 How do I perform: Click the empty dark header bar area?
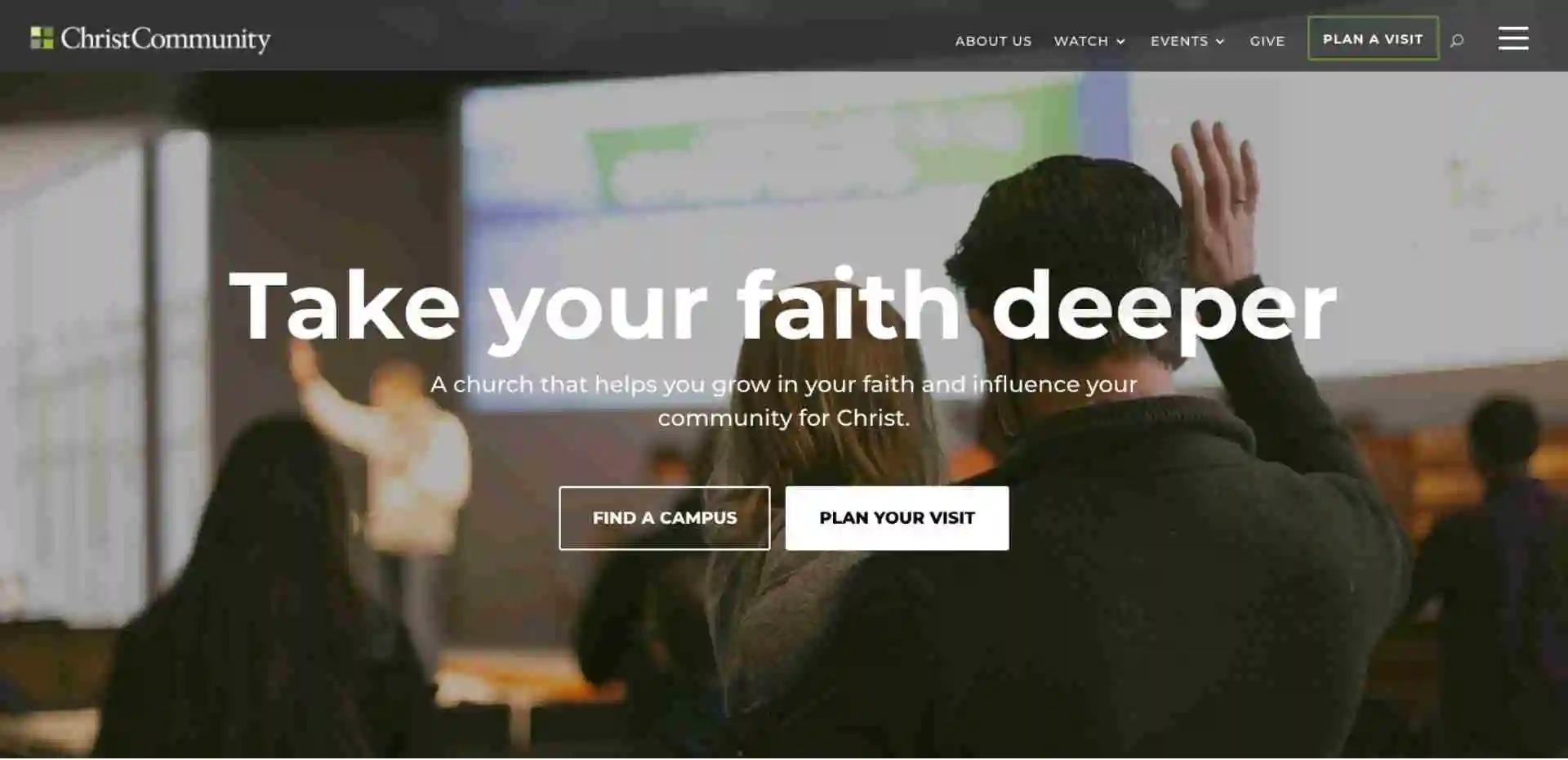604,36
